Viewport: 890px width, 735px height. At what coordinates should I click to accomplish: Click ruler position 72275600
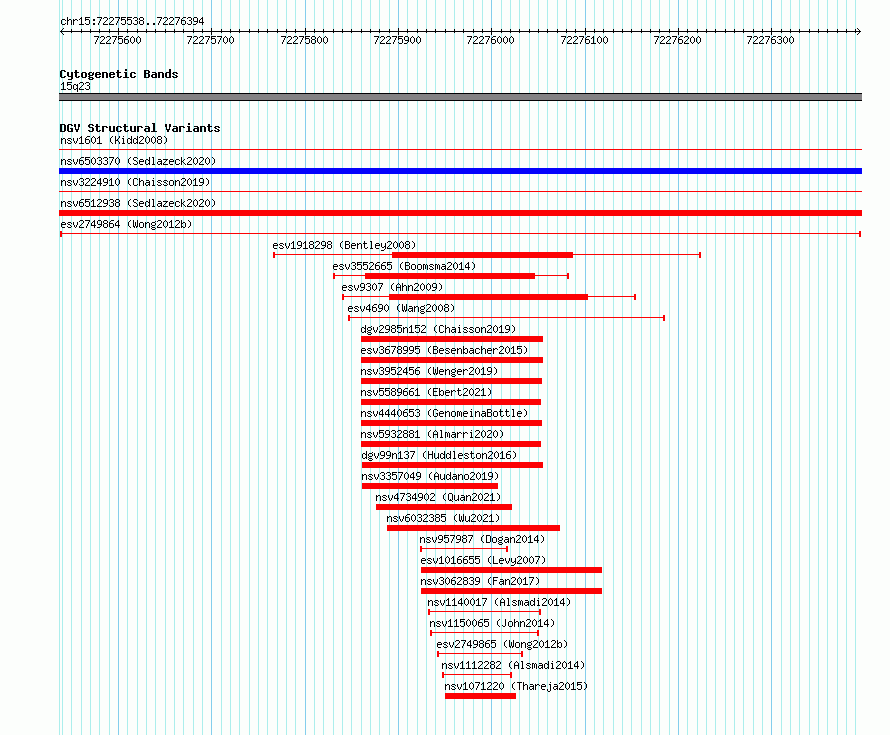pos(117,40)
